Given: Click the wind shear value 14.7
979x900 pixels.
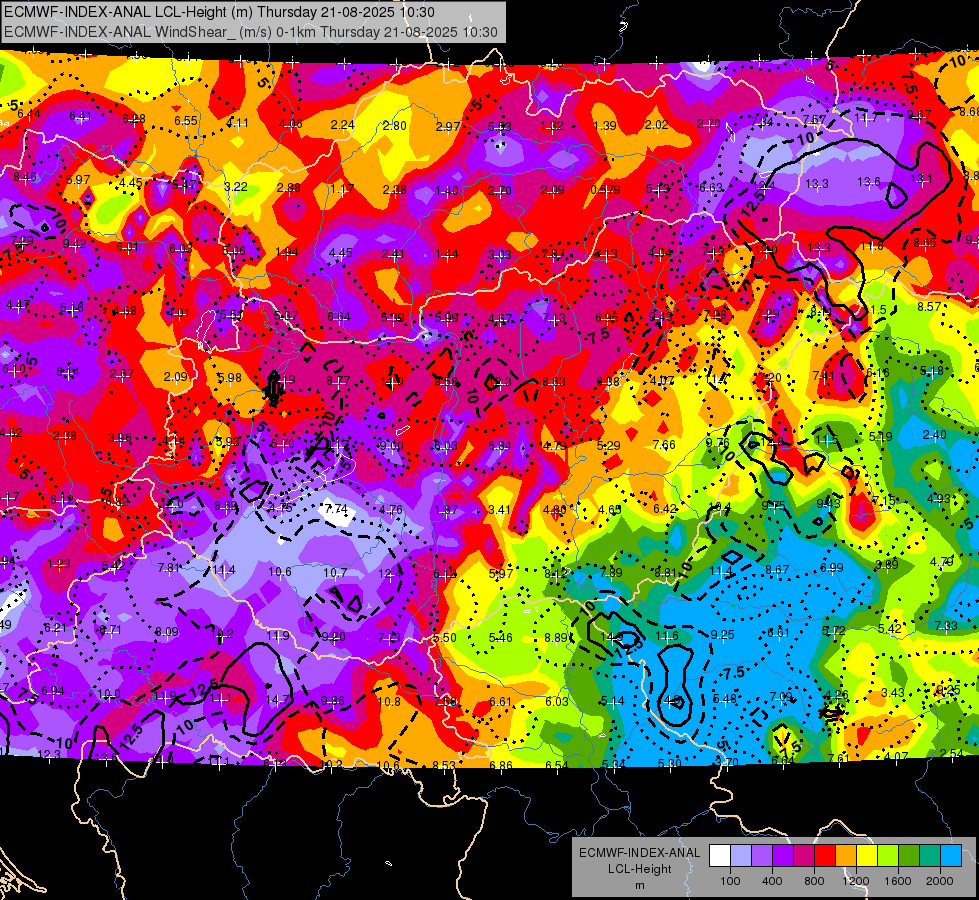Looking at the screenshot, I should pos(278,700).
